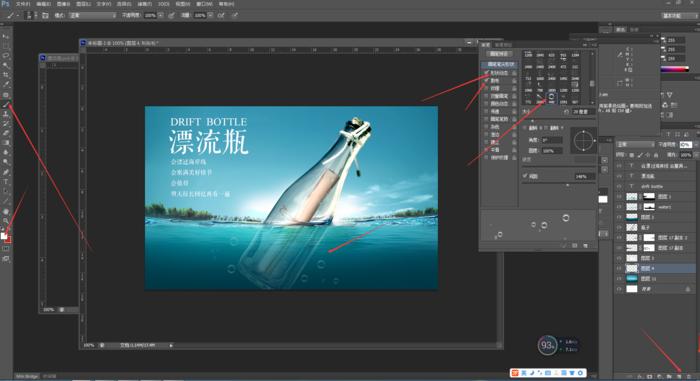Image resolution: width=700 pixels, height=381 pixels.
Task: Open the 基本功能 workspace dropdown
Action: (679, 15)
